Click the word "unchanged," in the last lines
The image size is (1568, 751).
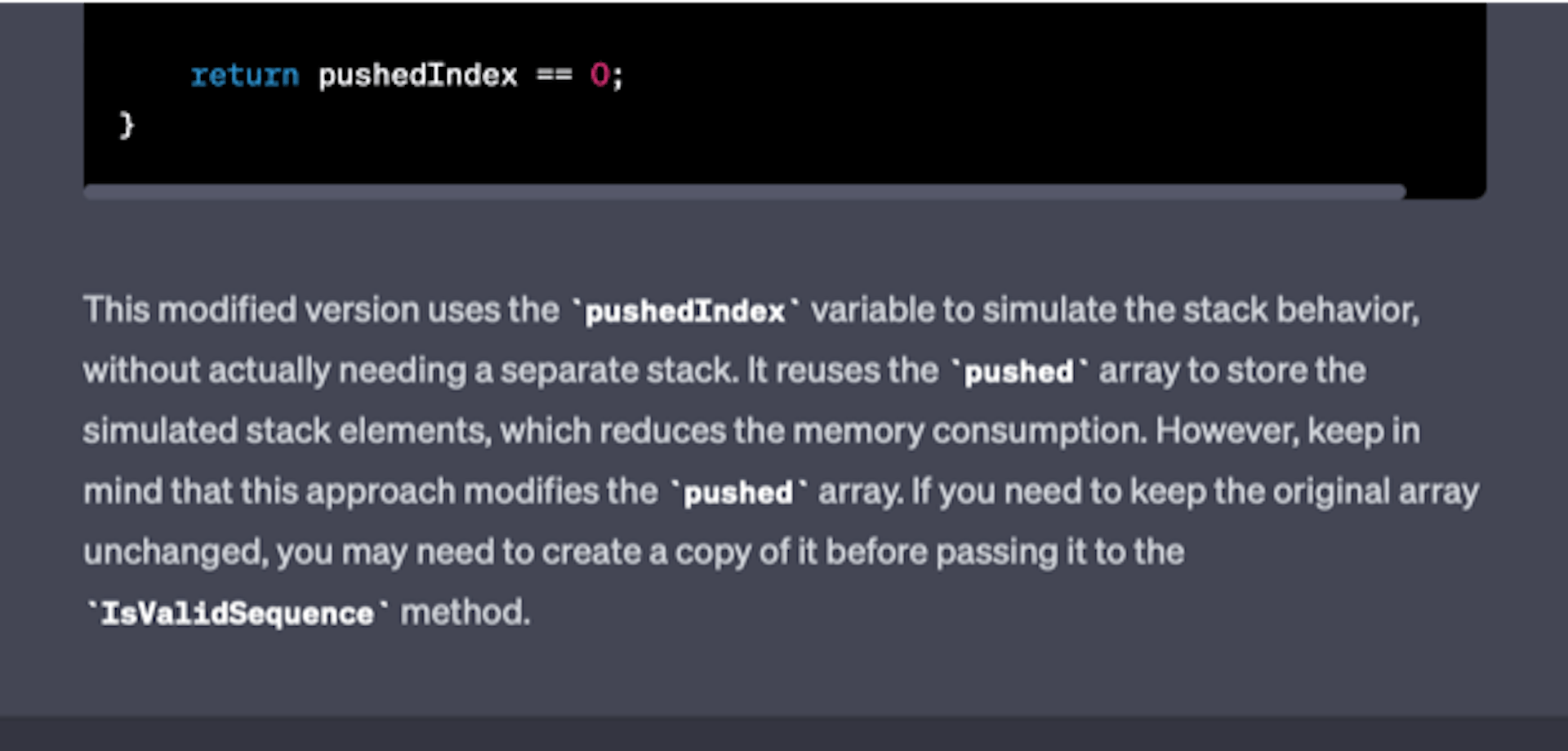pos(175,553)
